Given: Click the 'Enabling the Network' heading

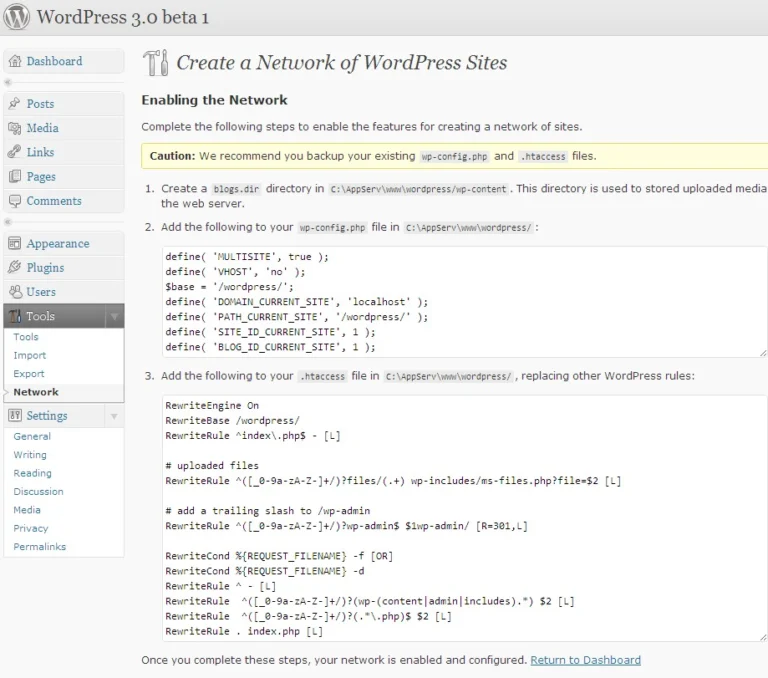Looking at the screenshot, I should pyautogui.click(x=214, y=100).
